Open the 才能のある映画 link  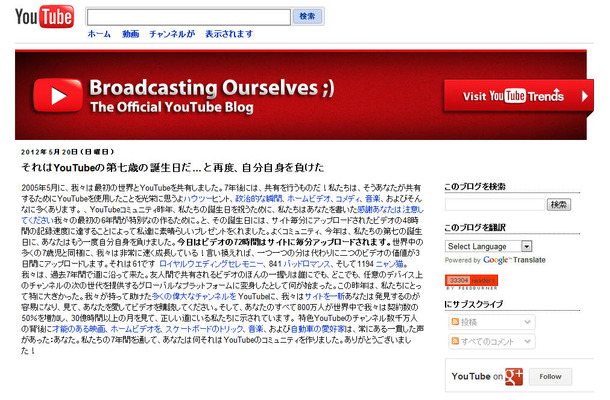pos(79,329)
